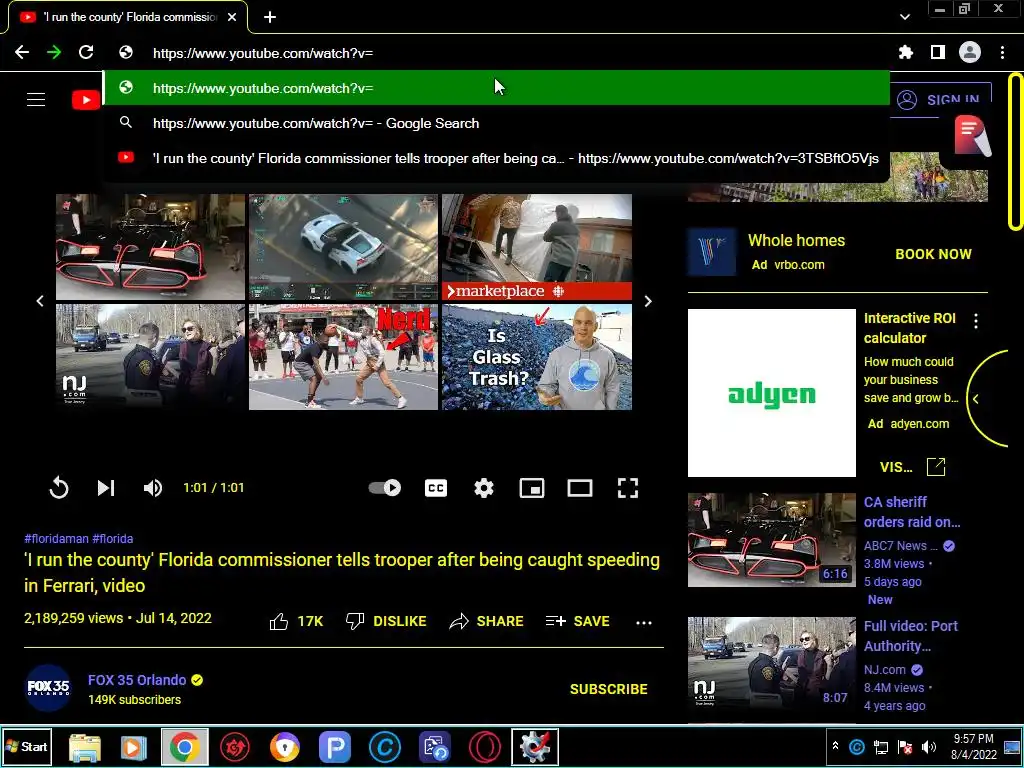
Task: Click the DISLIKE button
Action: coord(386,621)
